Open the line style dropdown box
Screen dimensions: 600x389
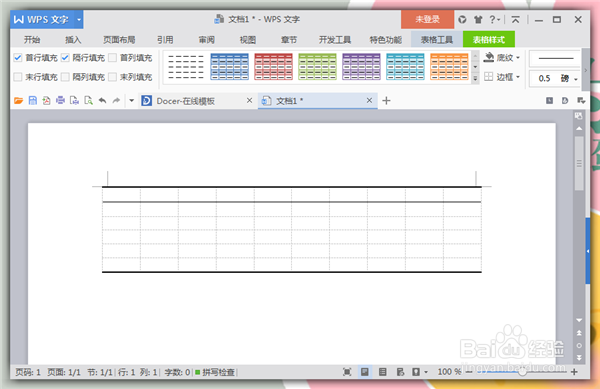click(x=555, y=58)
